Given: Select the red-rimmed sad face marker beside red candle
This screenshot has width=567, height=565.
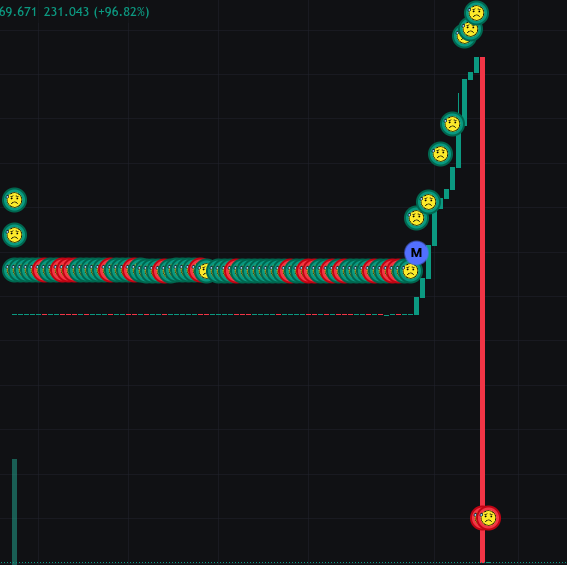Looking at the screenshot, I should pyautogui.click(x=489, y=518).
